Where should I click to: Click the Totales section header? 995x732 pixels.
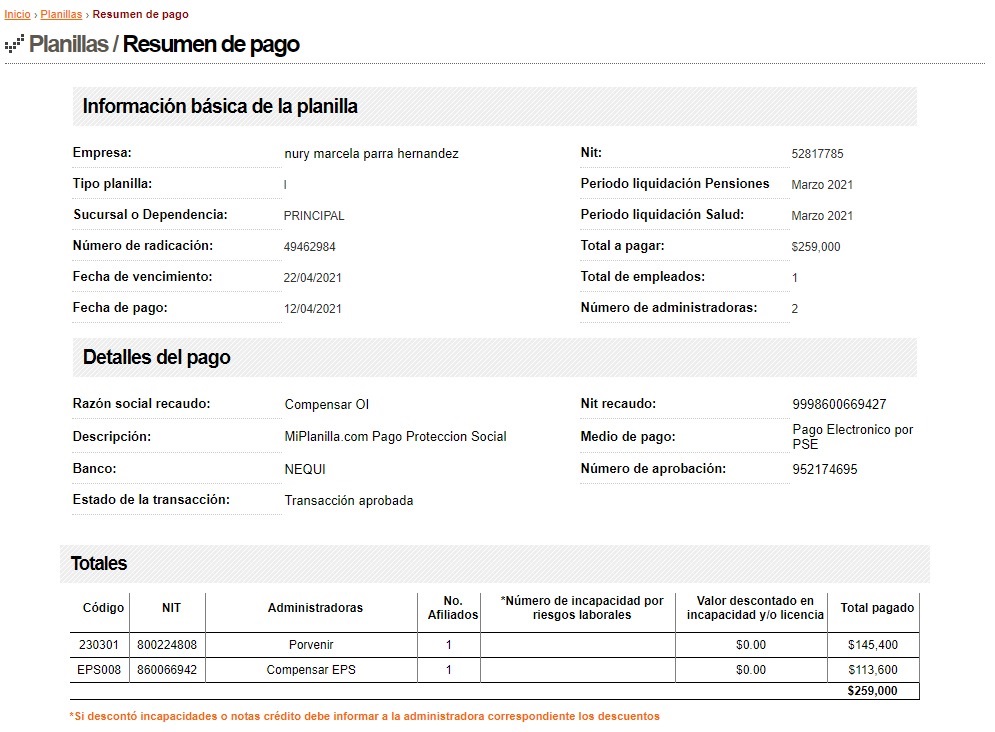[x=99, y=563]
